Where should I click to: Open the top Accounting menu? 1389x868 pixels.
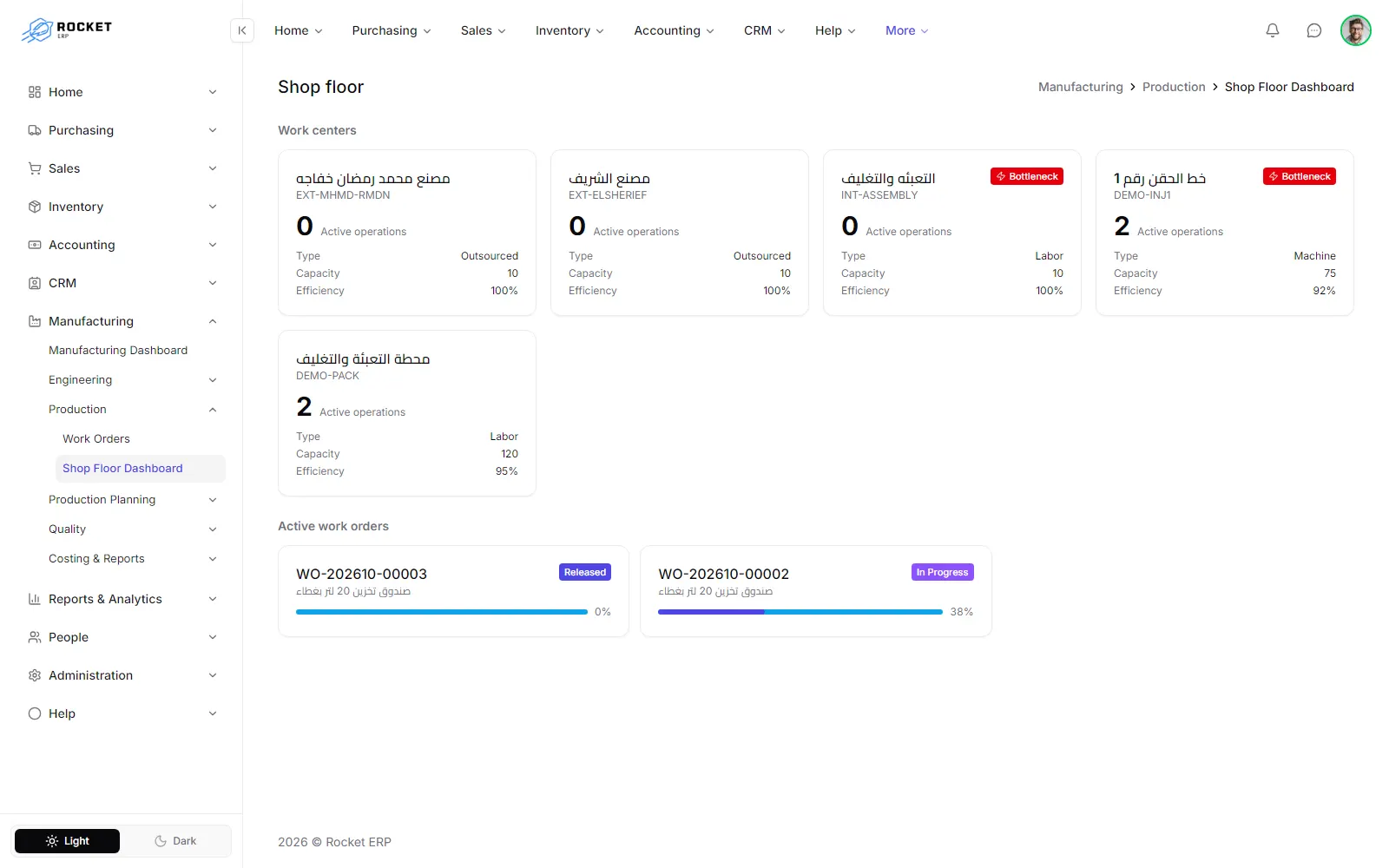point(675,30)
